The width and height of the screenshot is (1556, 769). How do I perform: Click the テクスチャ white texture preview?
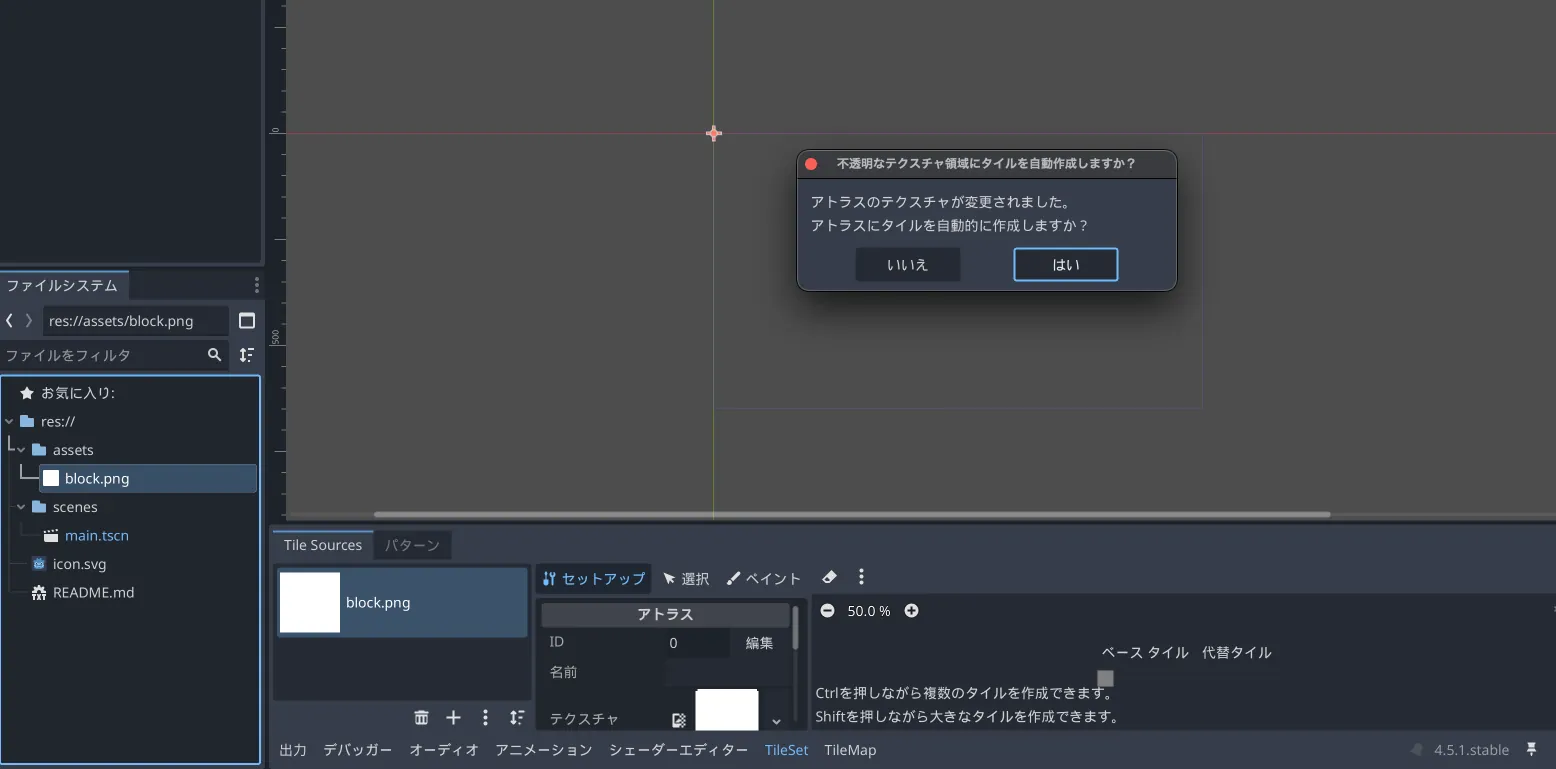[727, 709]
